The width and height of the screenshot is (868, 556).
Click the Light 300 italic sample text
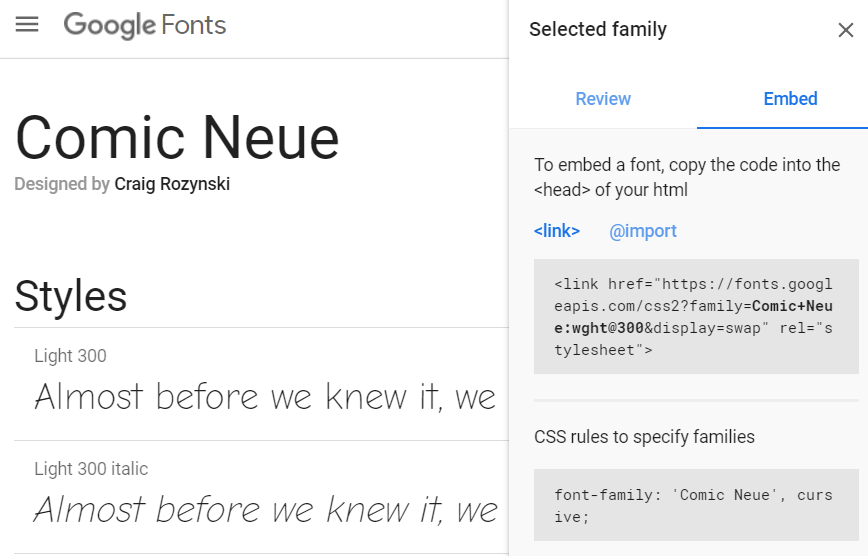click(265, 509)
